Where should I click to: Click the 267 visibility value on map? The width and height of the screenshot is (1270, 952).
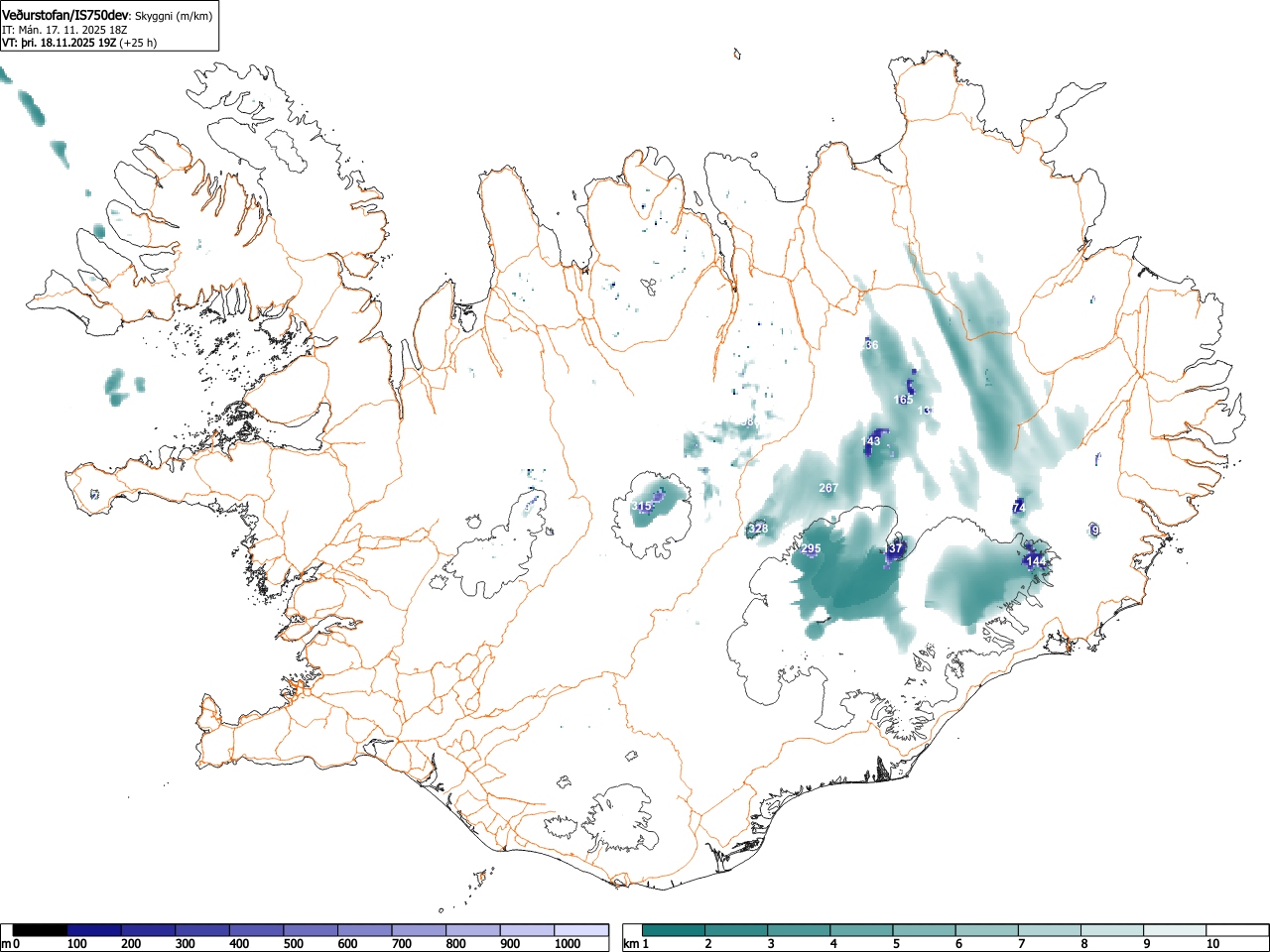(x=828, y=488)
